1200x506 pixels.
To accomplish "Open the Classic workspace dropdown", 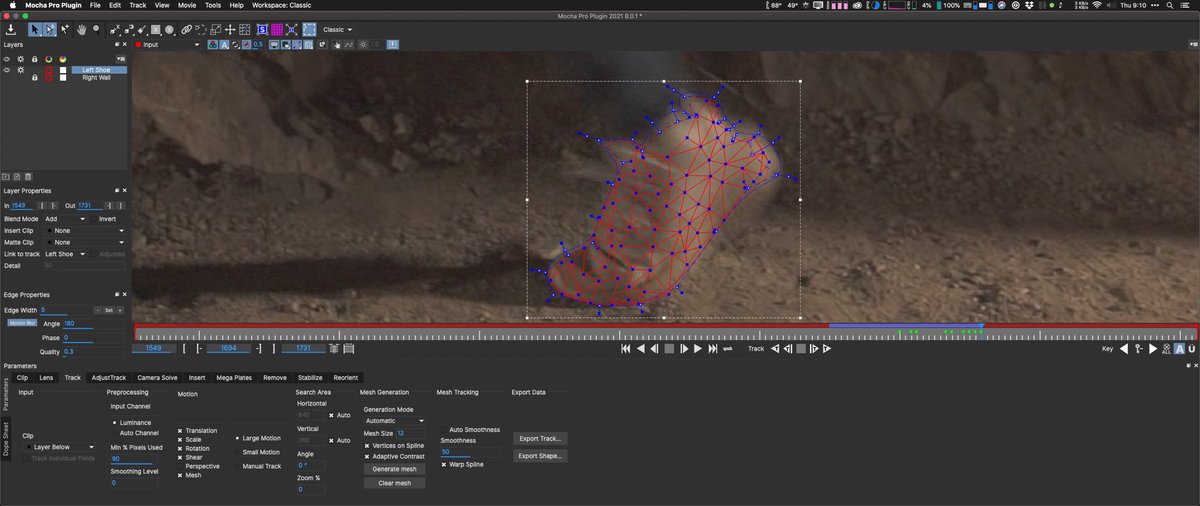I will (x=338, y=29).
